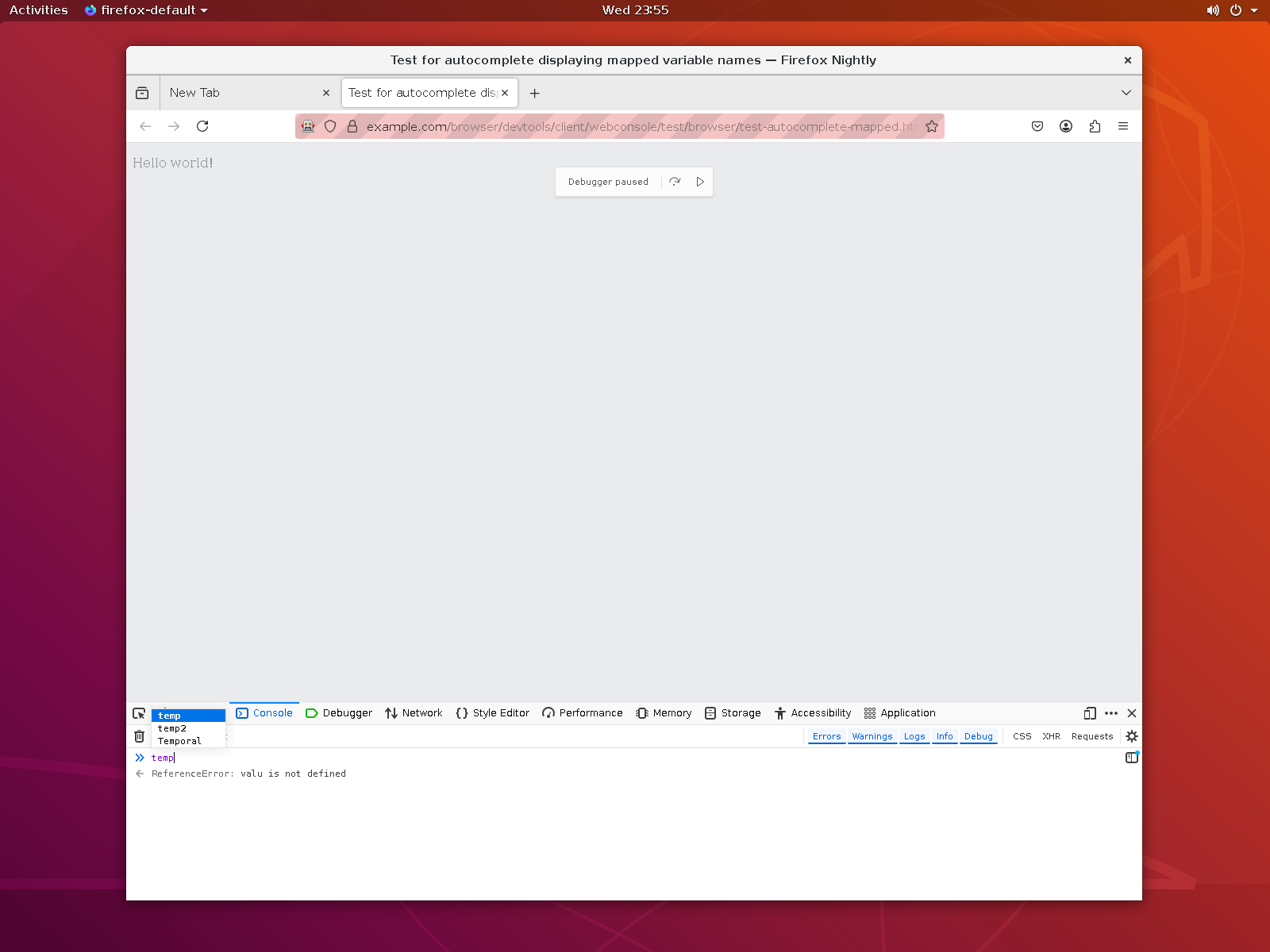Bookmark page using the star icon
1270x952 pixels.
pos(932,126)
